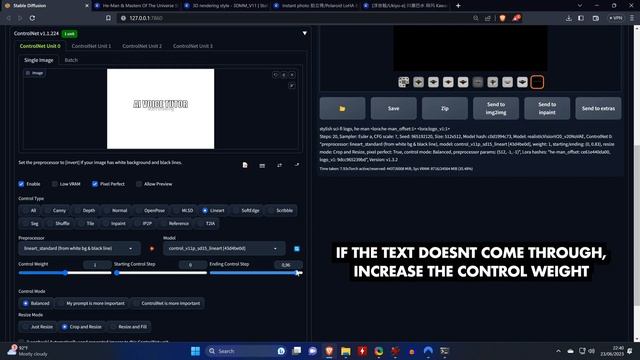Click Send to img2img
The width and height of the screenshot is (640, 360).
coord(496,109)
